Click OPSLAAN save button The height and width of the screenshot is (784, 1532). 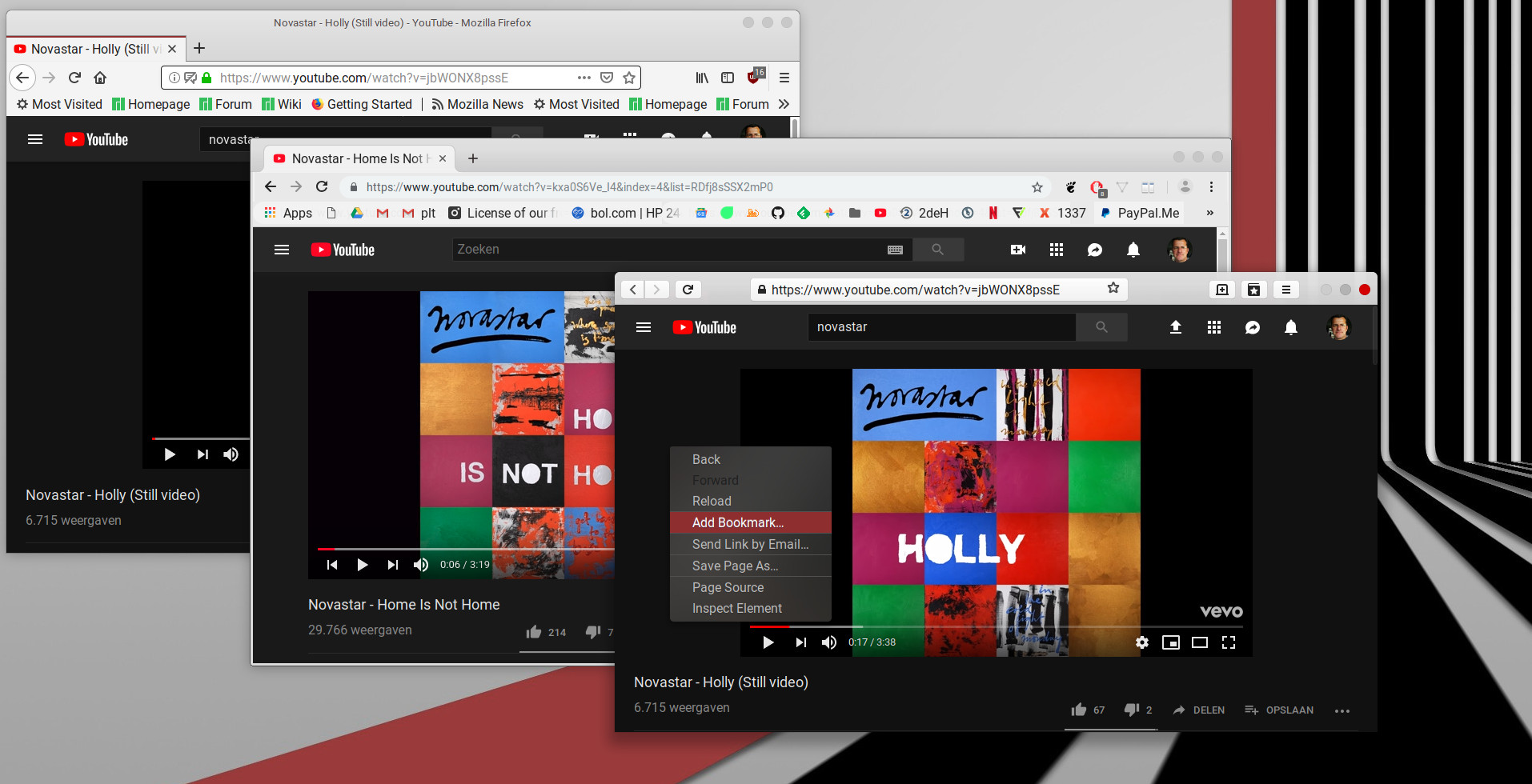point(1279,710)
